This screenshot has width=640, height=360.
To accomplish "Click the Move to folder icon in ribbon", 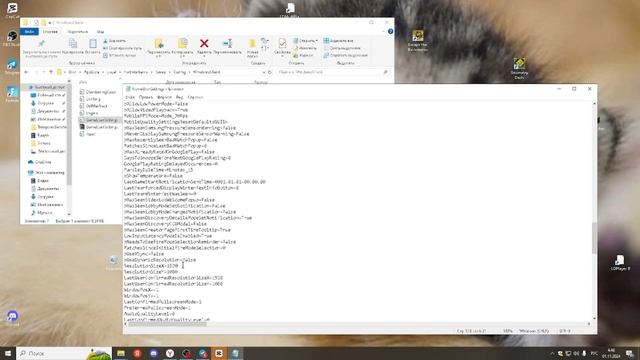I will 159,43.
